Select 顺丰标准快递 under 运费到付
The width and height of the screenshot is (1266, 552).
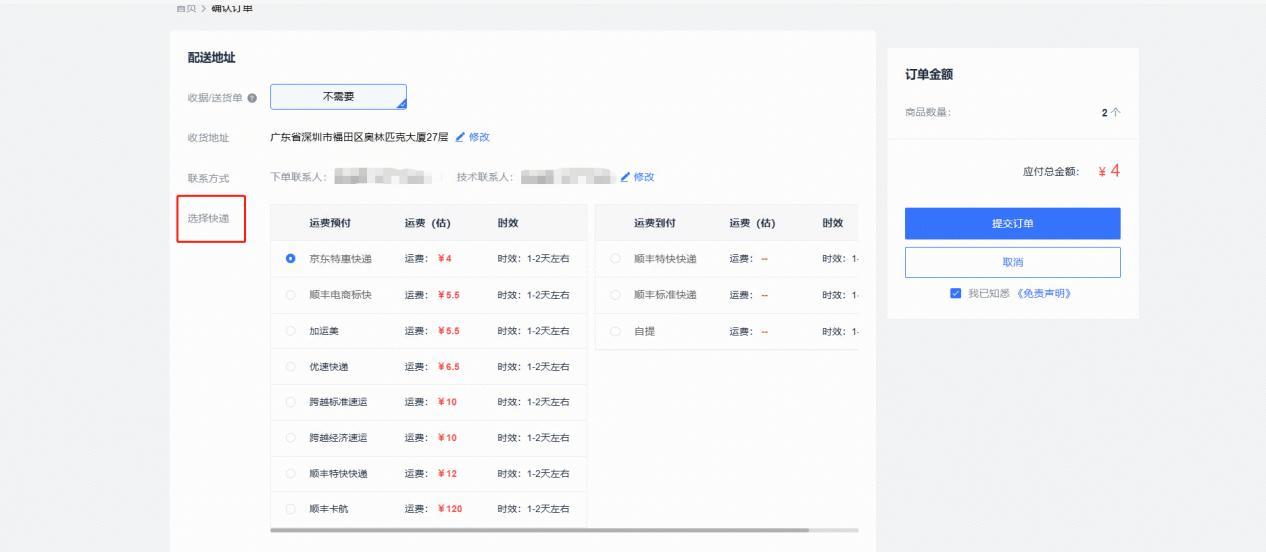[616, 295]
